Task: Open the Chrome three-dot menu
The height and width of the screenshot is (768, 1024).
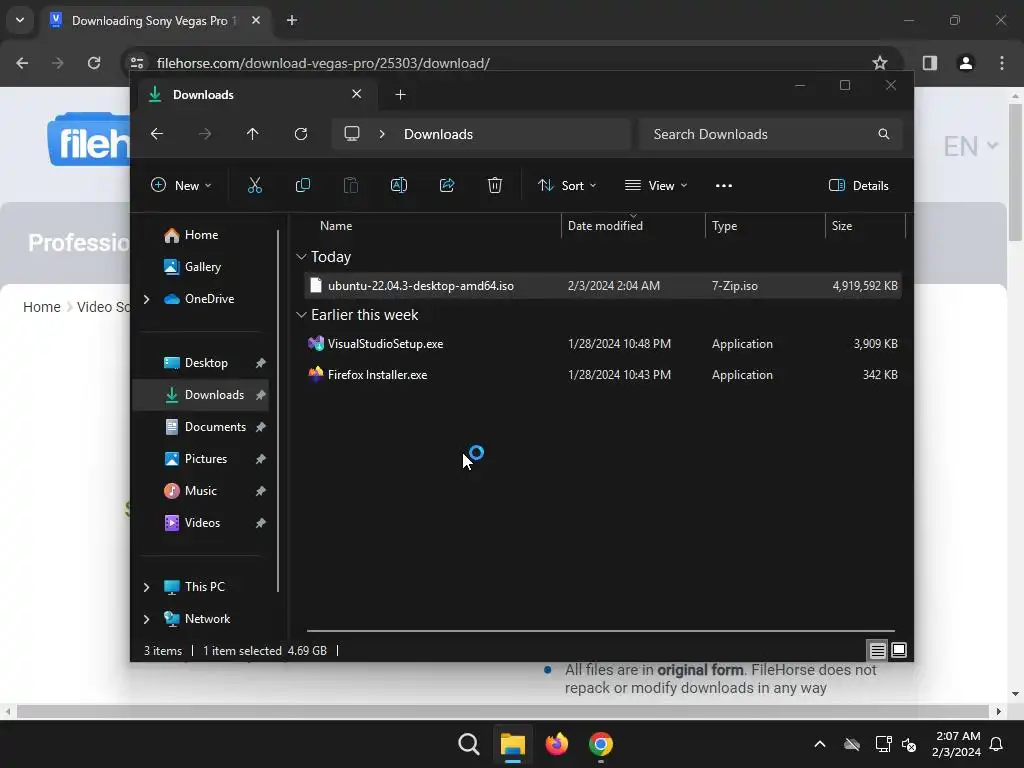Action: coord(1002,63)
